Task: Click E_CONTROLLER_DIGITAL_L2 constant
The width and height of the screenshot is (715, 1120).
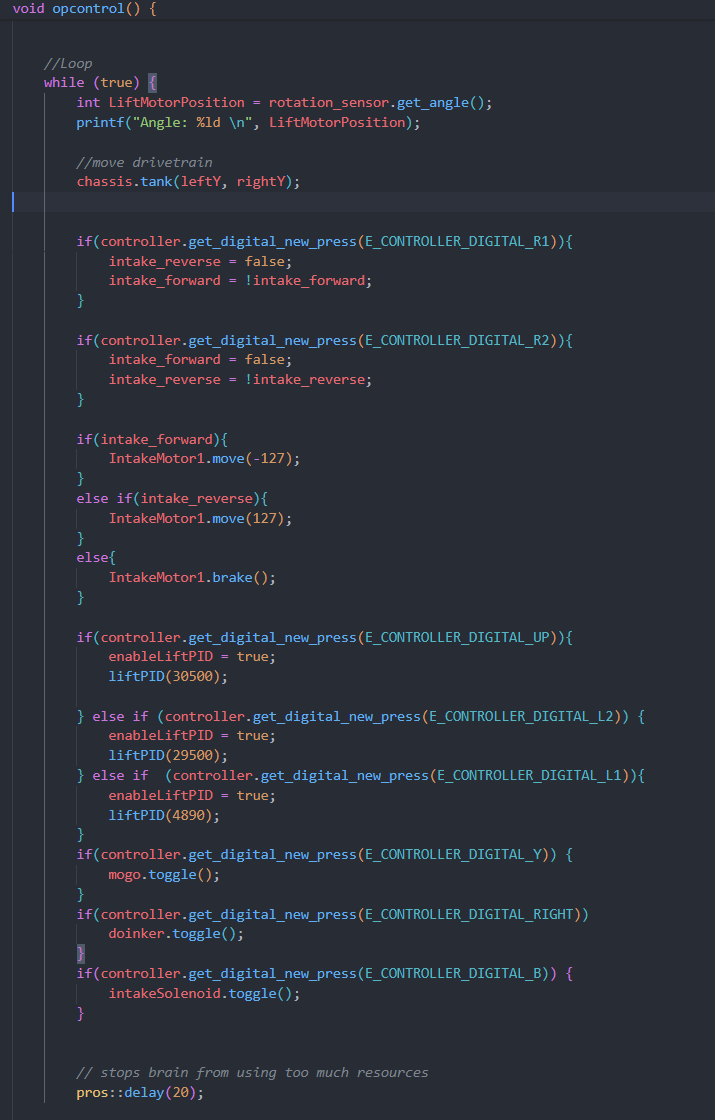Action: pos(521,716)
